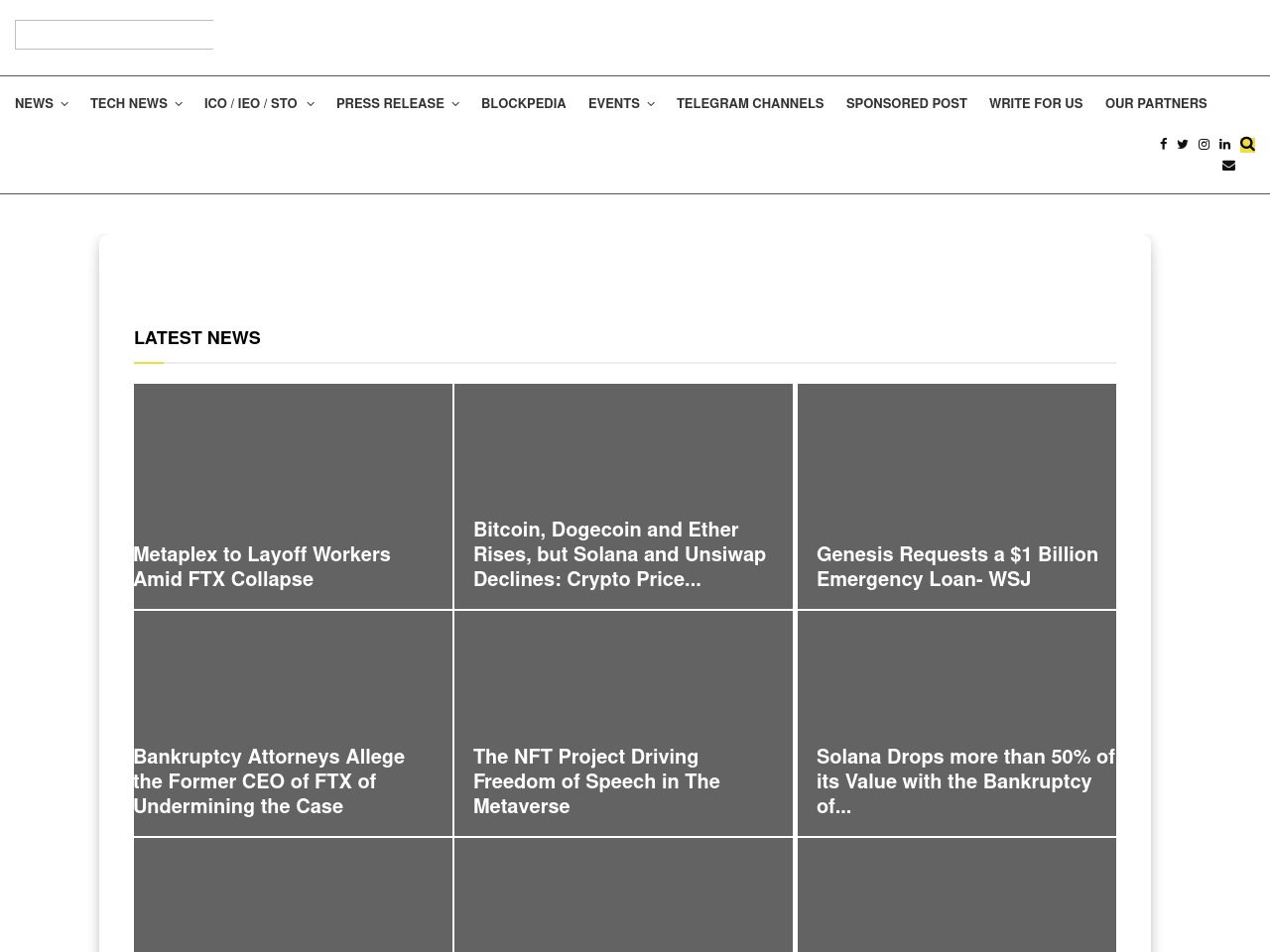Open the Facebook social icon
Image resolution: width=1270 pixels, height=952 pixels.
(x=1163, y=144)
